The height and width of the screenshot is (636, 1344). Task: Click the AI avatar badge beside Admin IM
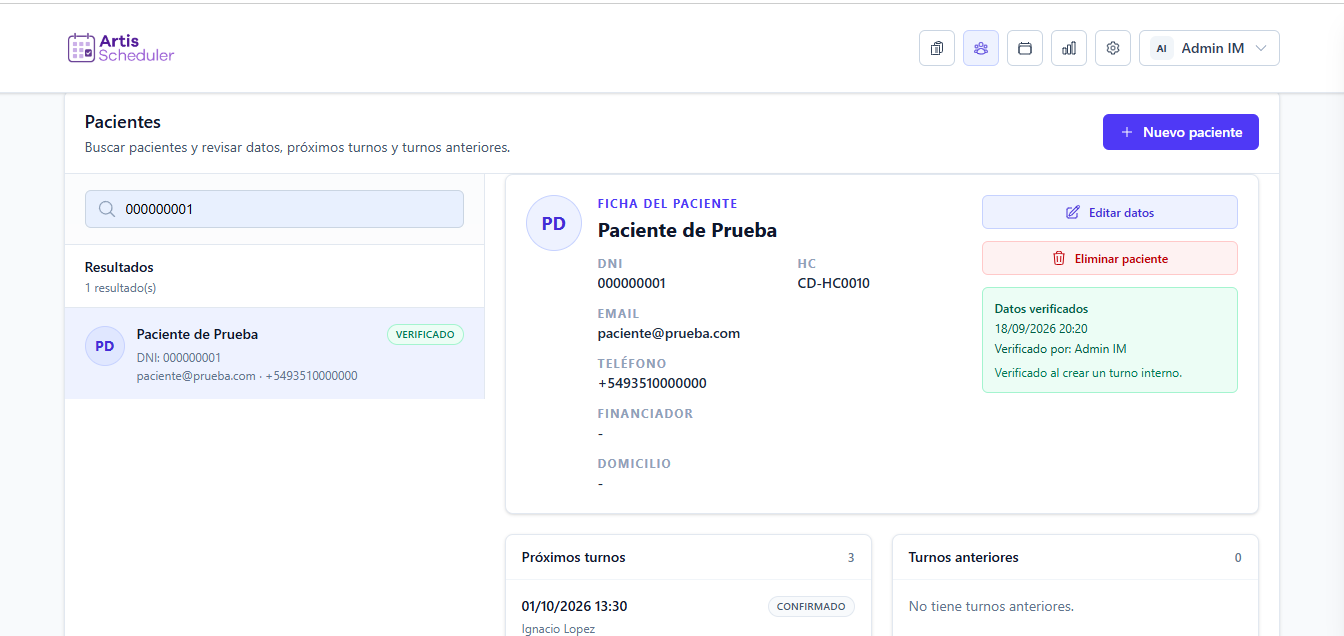[1161, 48]
